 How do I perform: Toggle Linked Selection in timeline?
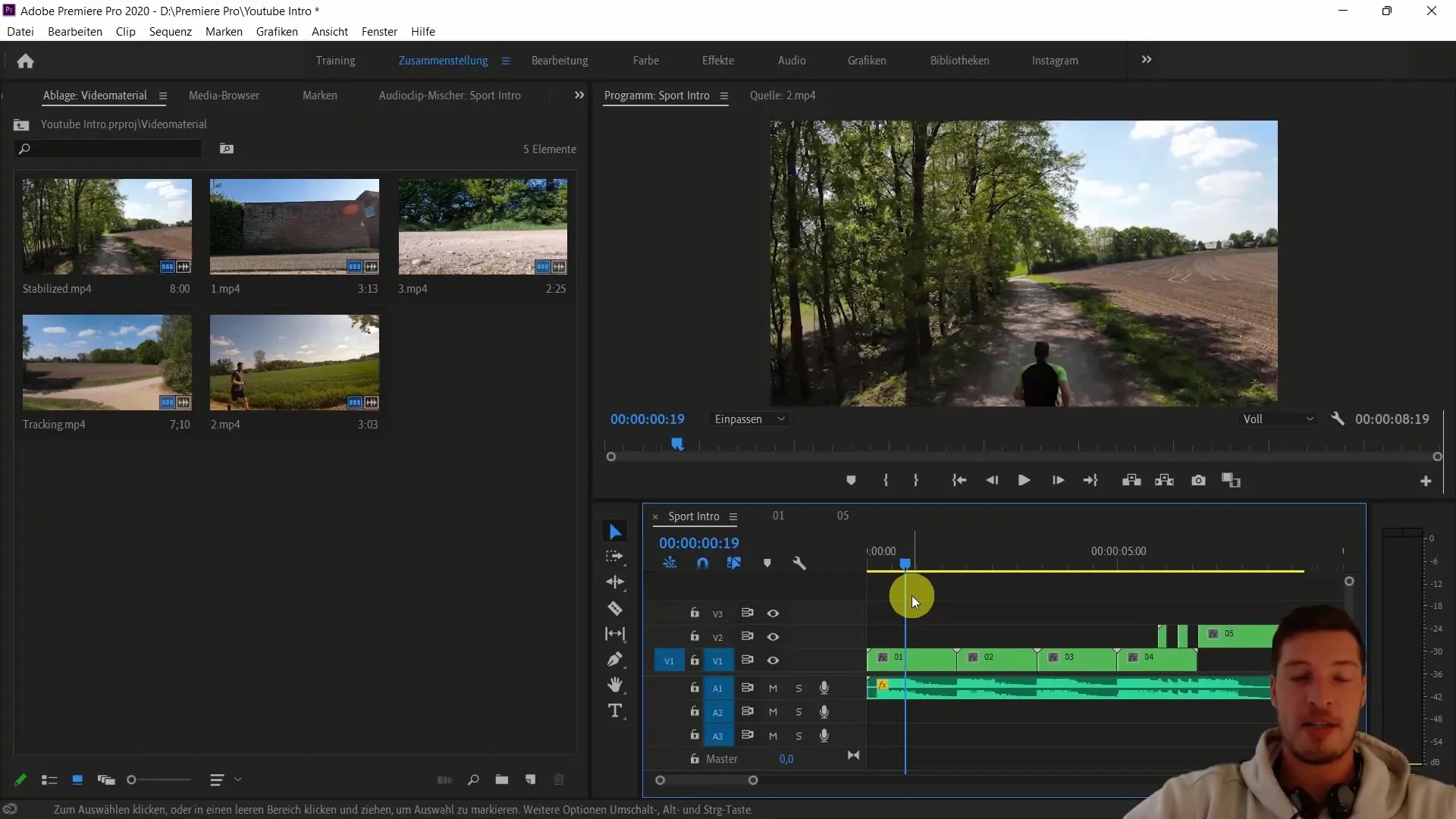tap(734, 563)
